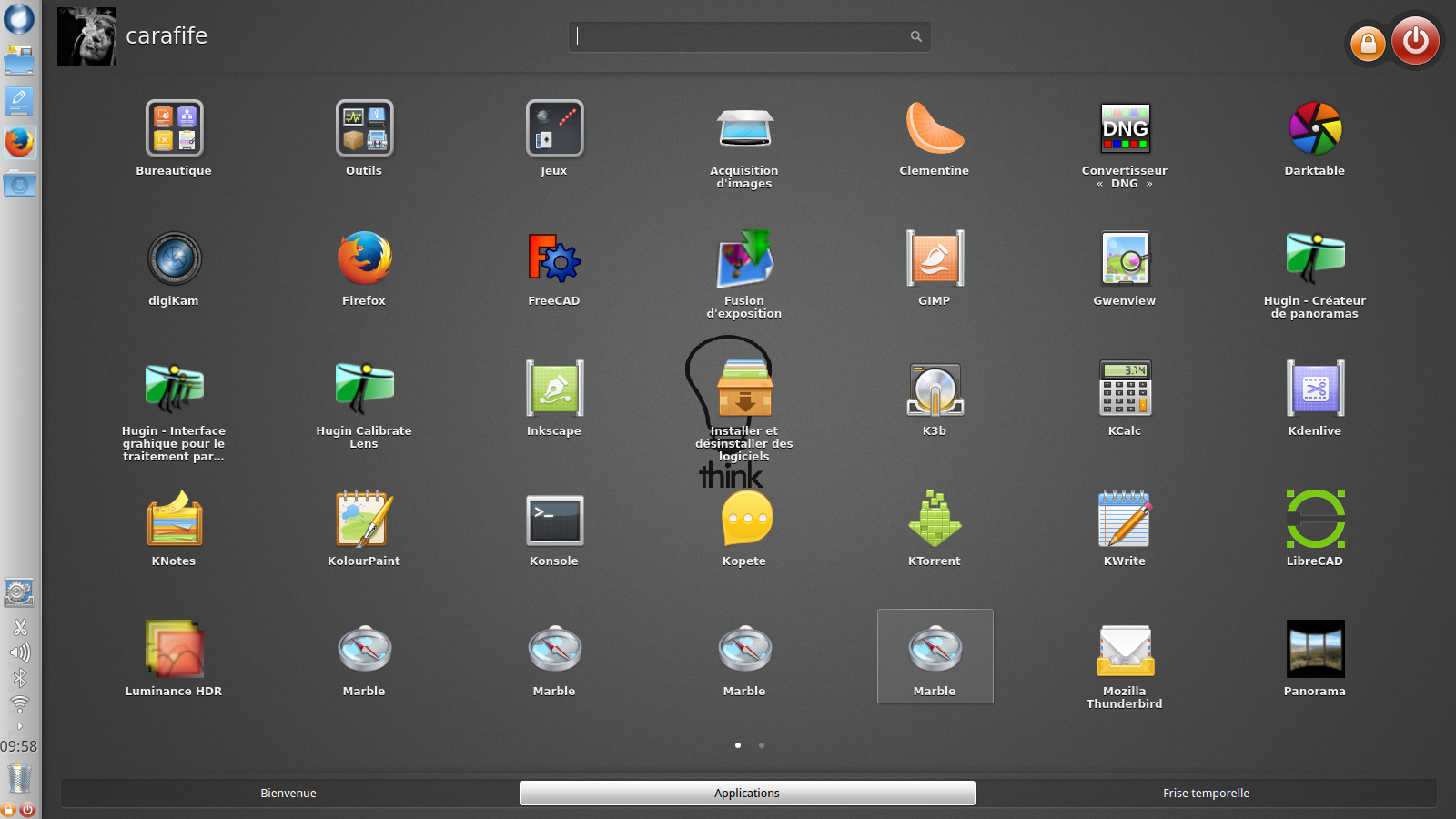Viewport: 1456px width, 819px height.
Task: Open Mozilla Thunderbird
Action: 1125,665
